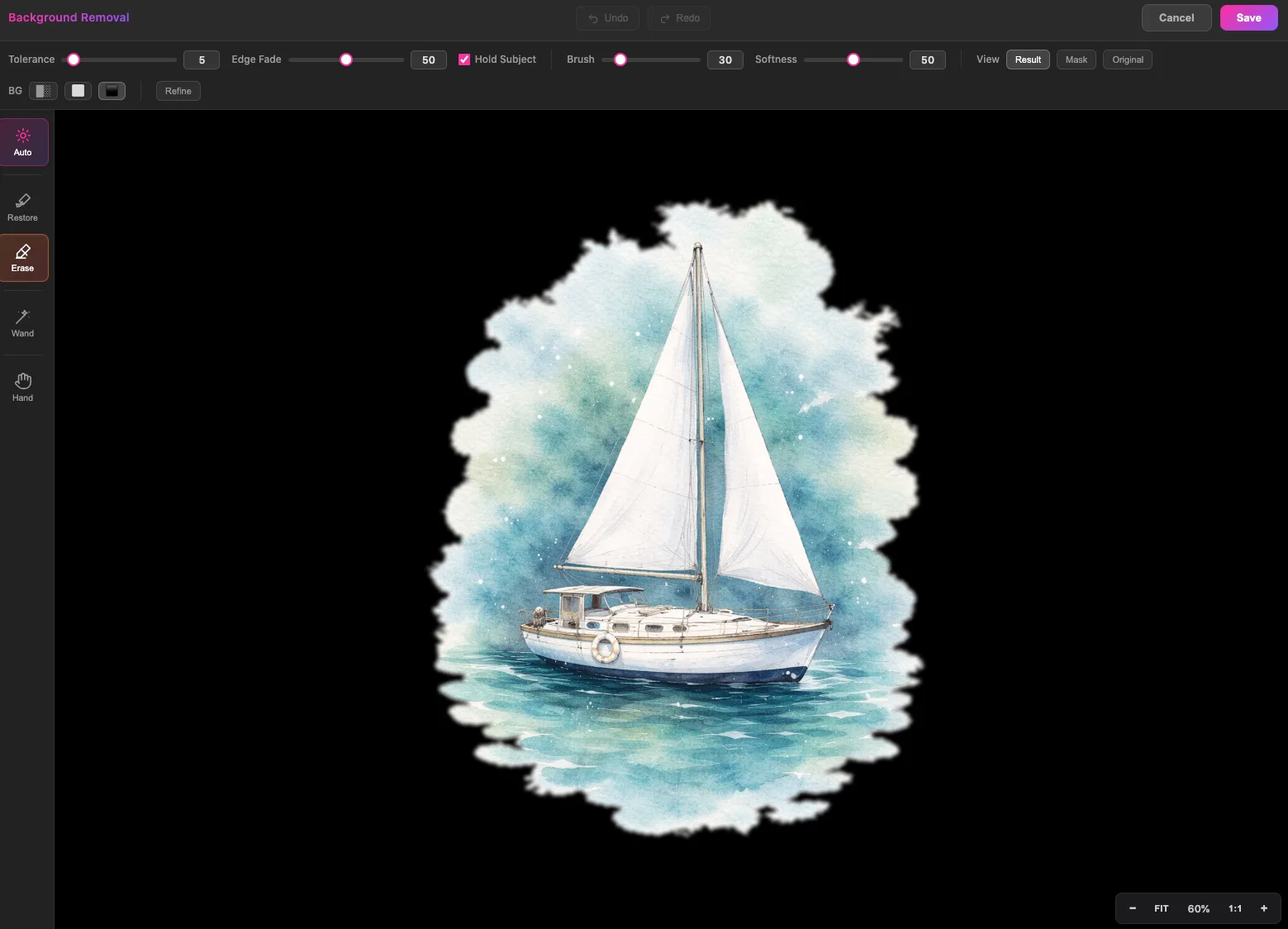Click the Redo button
Image resolution: width=1288 pixels, height=929 pixels.
click(x=679, y=18)
